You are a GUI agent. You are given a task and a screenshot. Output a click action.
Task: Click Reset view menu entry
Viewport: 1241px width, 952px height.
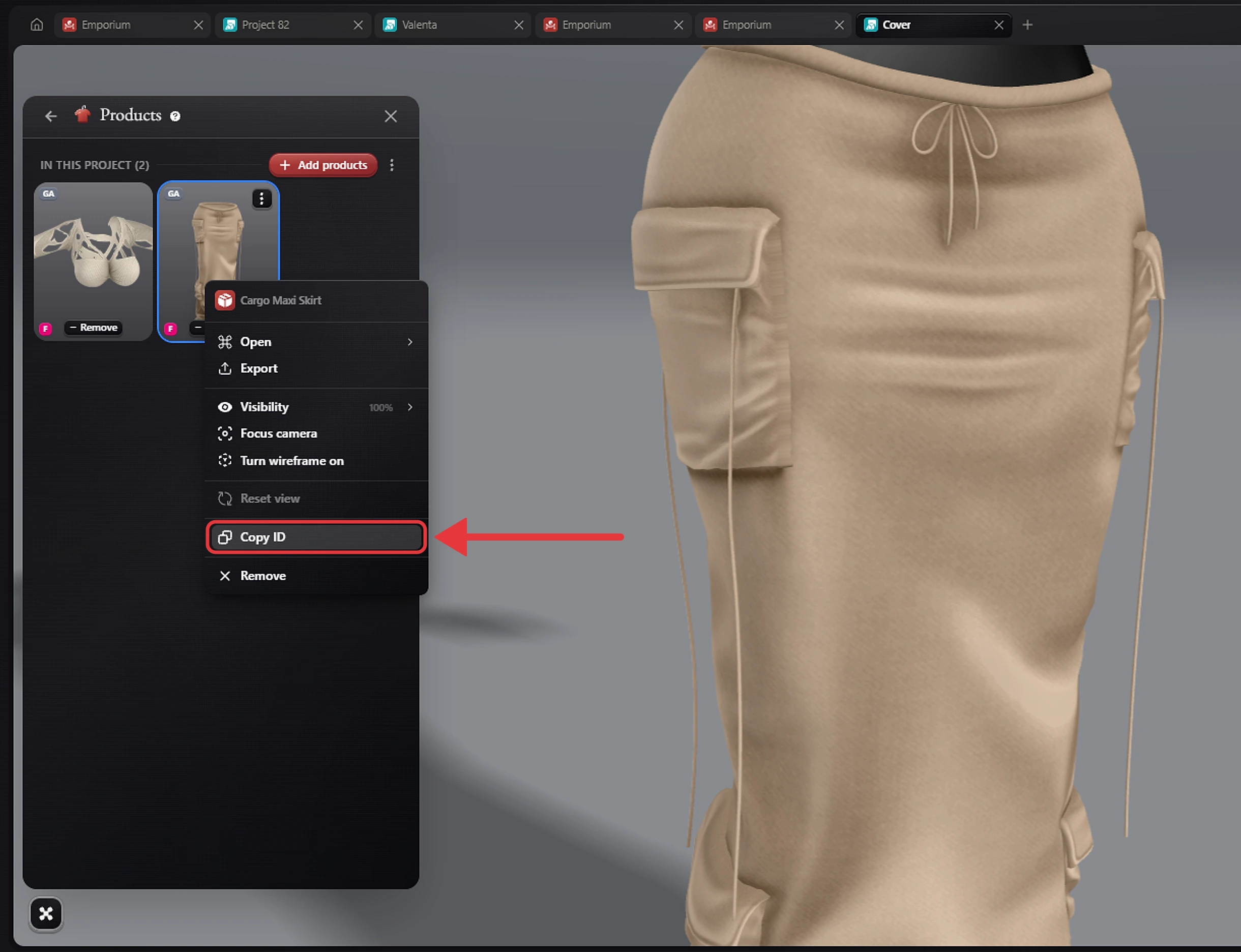click(x=316, y=499)
